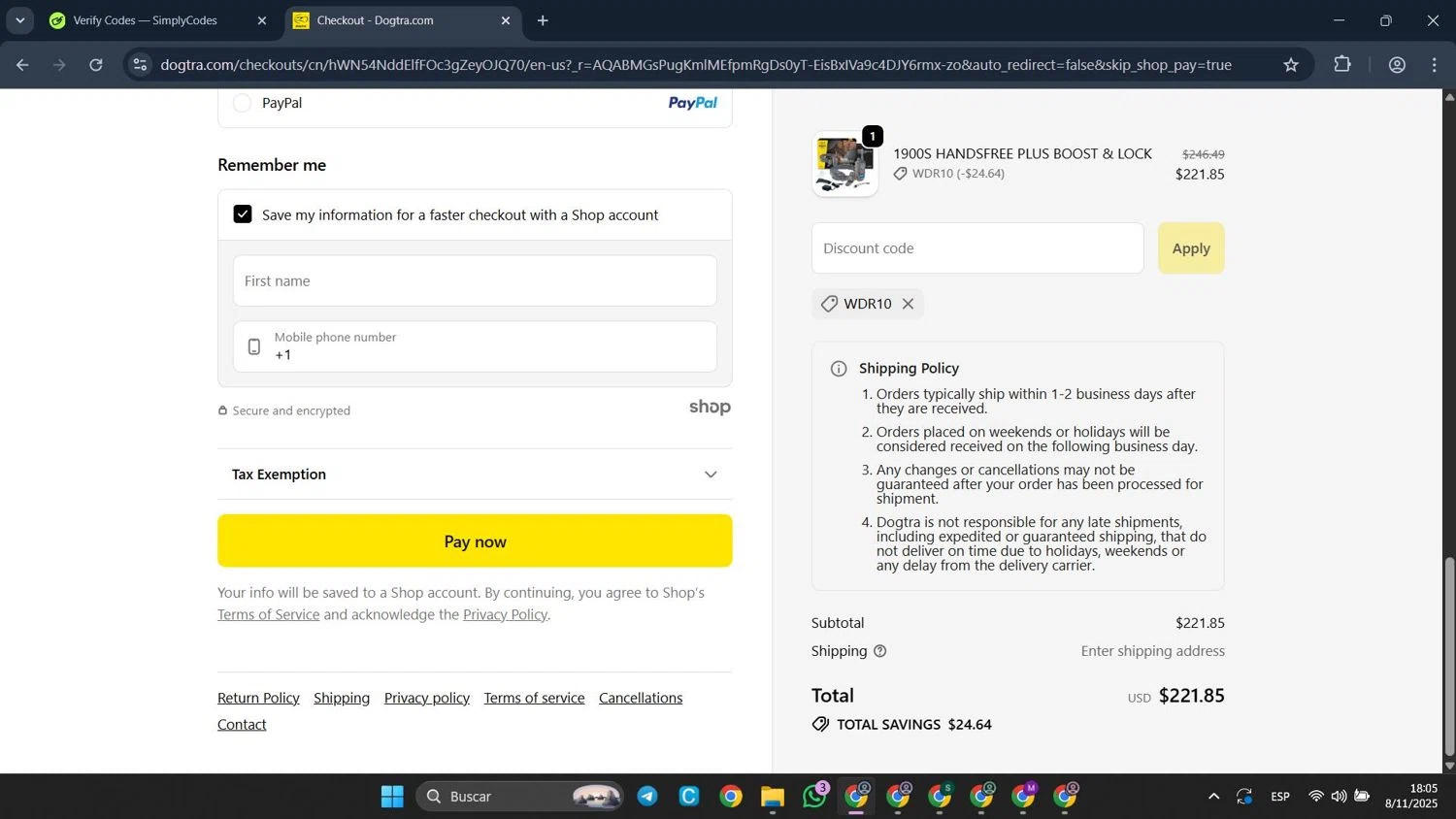Click the Apply discount button

[x=1191, y=248]
